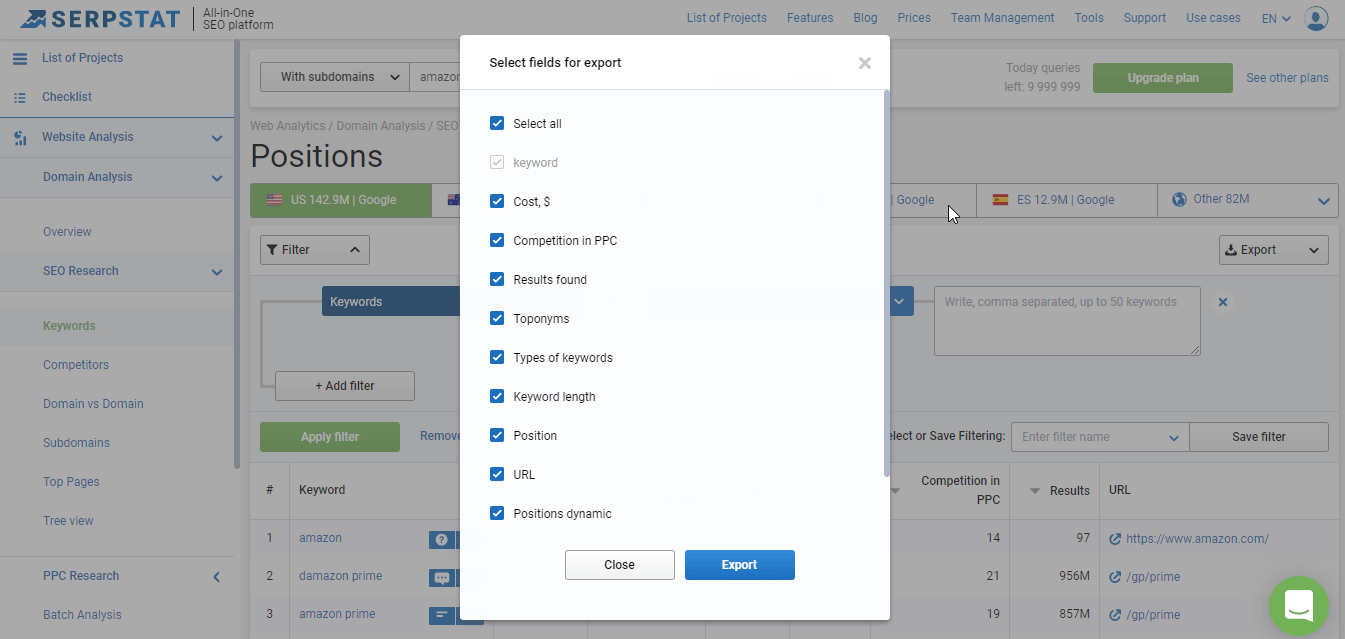Collapse the Domain Analysis section chevron
This screenshot has width=1345, height=639.
click(x=216, y=178)
